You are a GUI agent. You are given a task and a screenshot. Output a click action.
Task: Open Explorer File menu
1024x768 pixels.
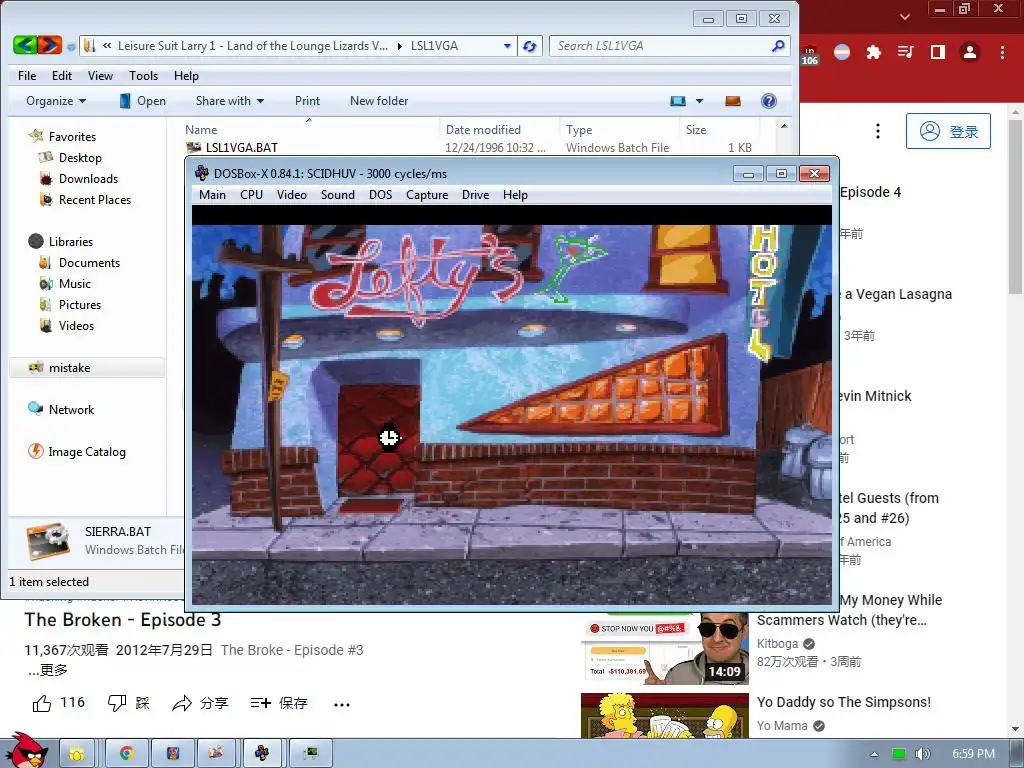tap(27, 76)
